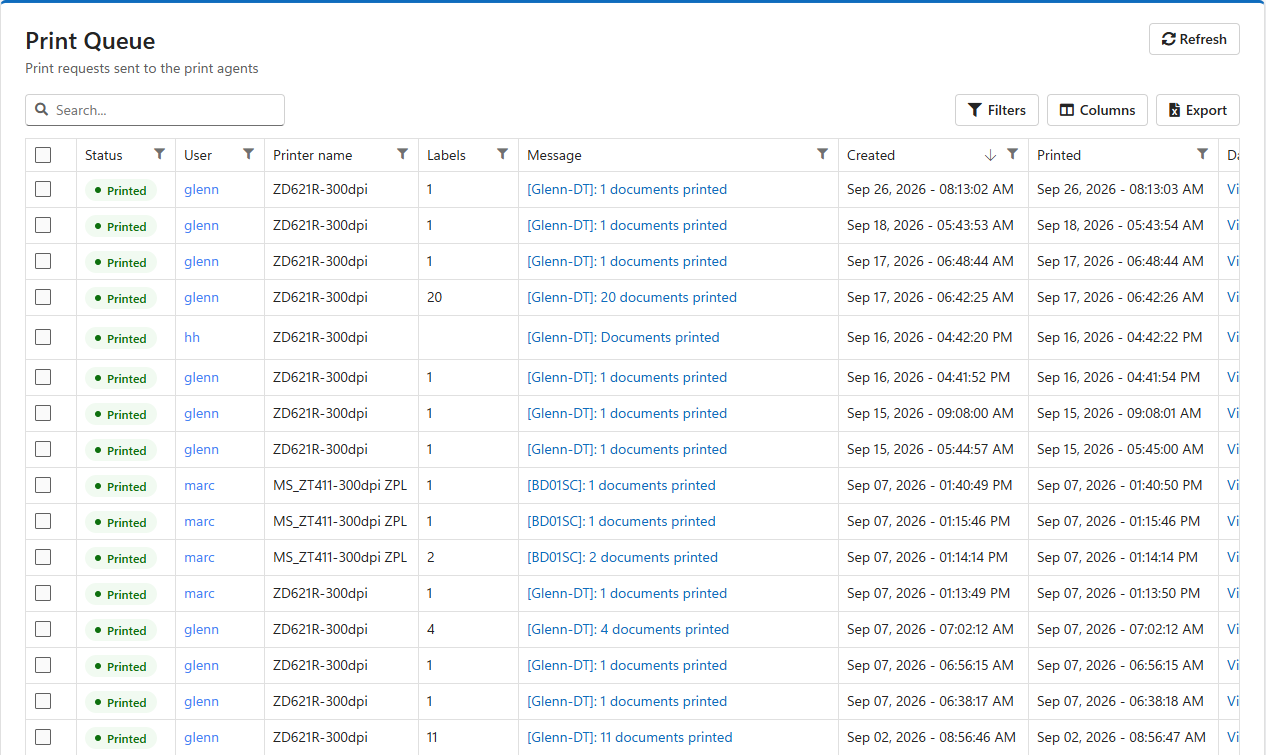The image size is (1266, 755).
Task: Click the search magnifier icon
Action: click(x=42, y=110)
